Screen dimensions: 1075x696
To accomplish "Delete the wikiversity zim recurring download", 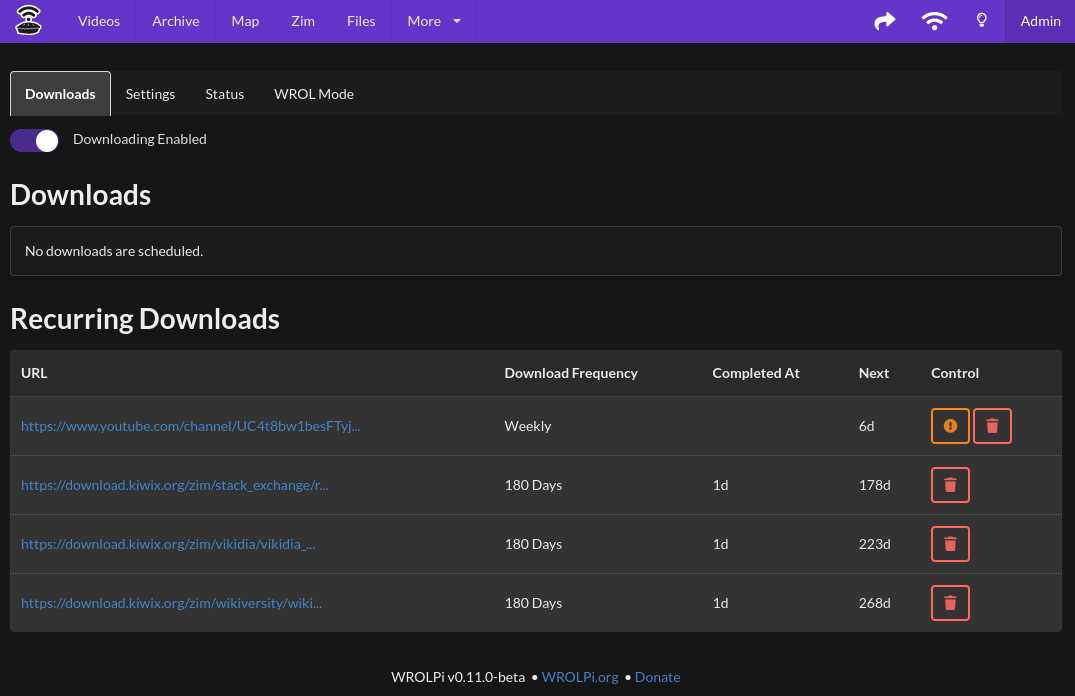I will click(x=950, y=603).
